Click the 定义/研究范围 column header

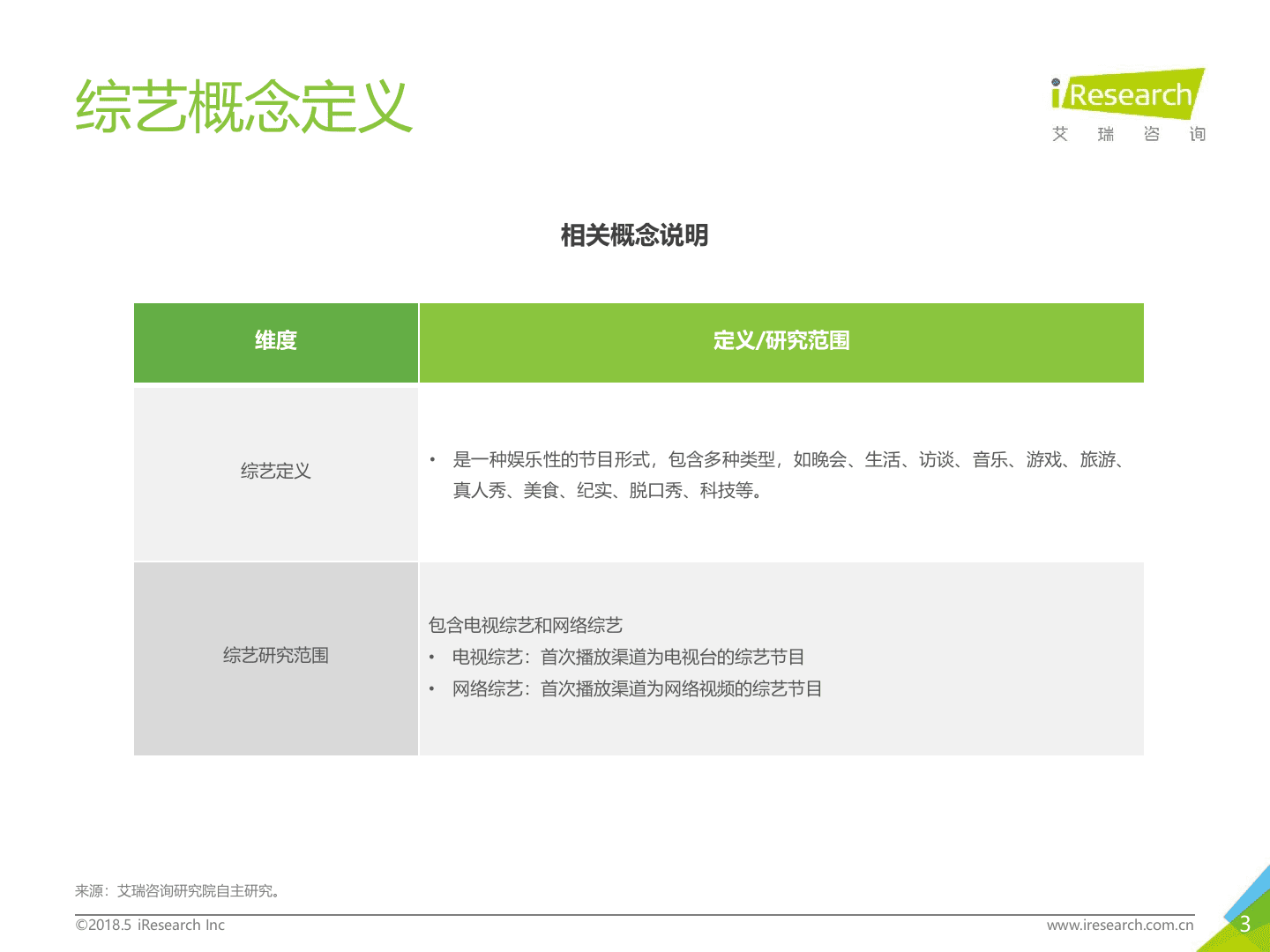[781, 343]
